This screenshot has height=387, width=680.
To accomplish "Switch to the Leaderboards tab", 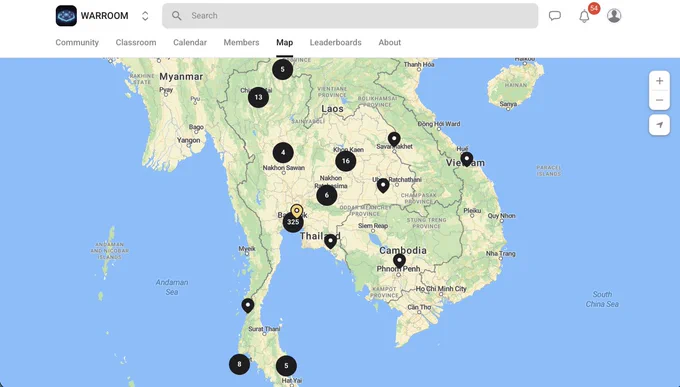I will coord(336,43).
